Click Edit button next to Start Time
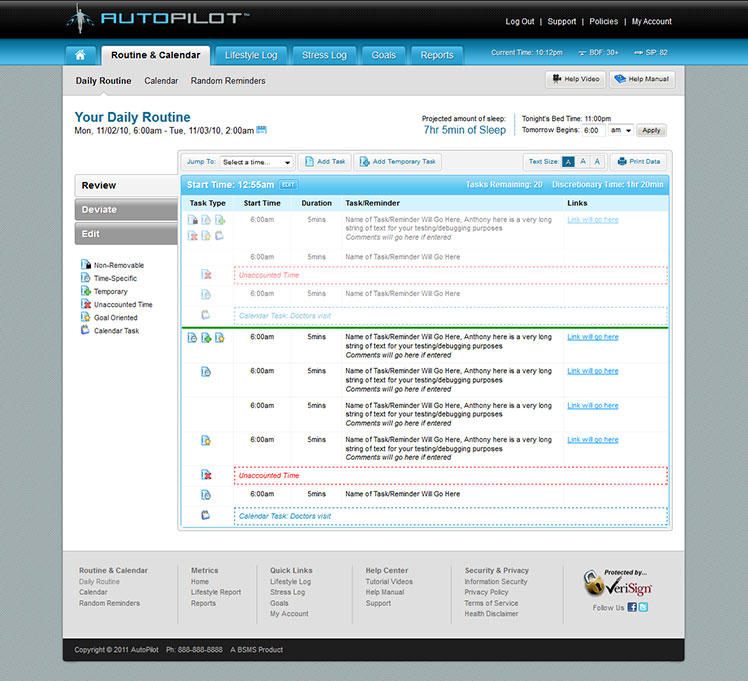748x681 pixels. 288,185
